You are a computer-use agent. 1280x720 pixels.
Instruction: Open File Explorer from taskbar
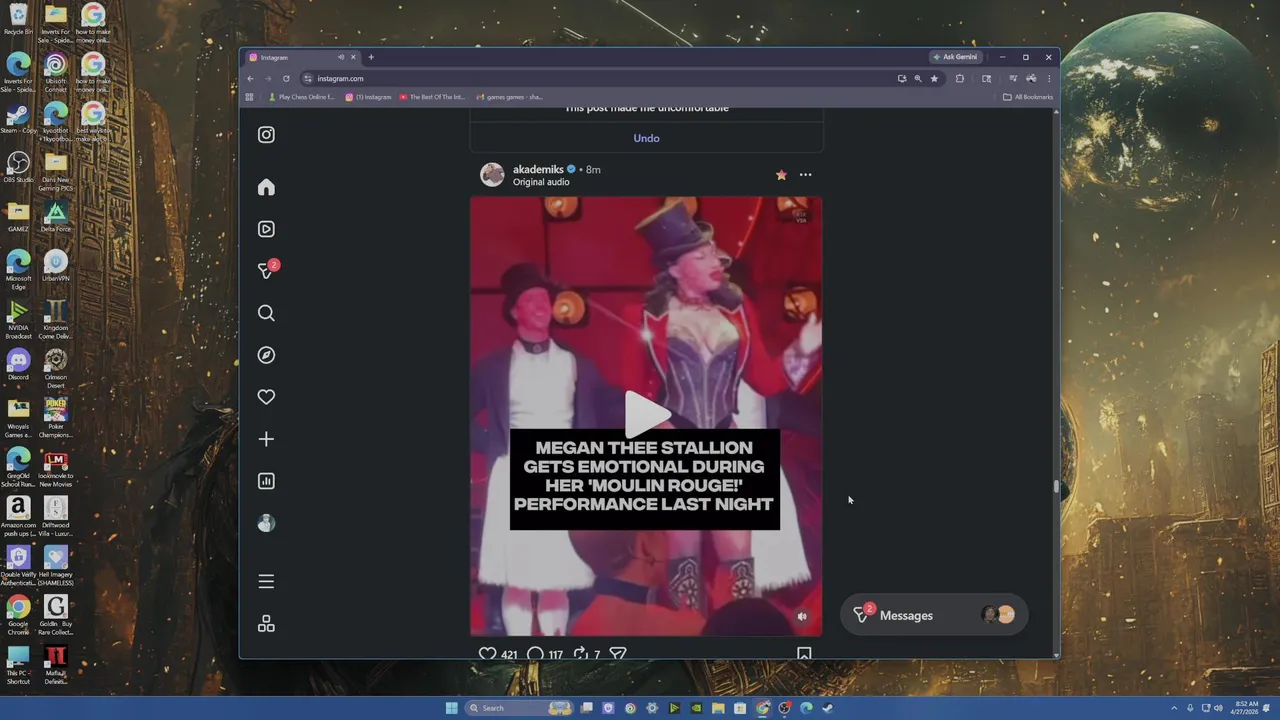(718, 708)
